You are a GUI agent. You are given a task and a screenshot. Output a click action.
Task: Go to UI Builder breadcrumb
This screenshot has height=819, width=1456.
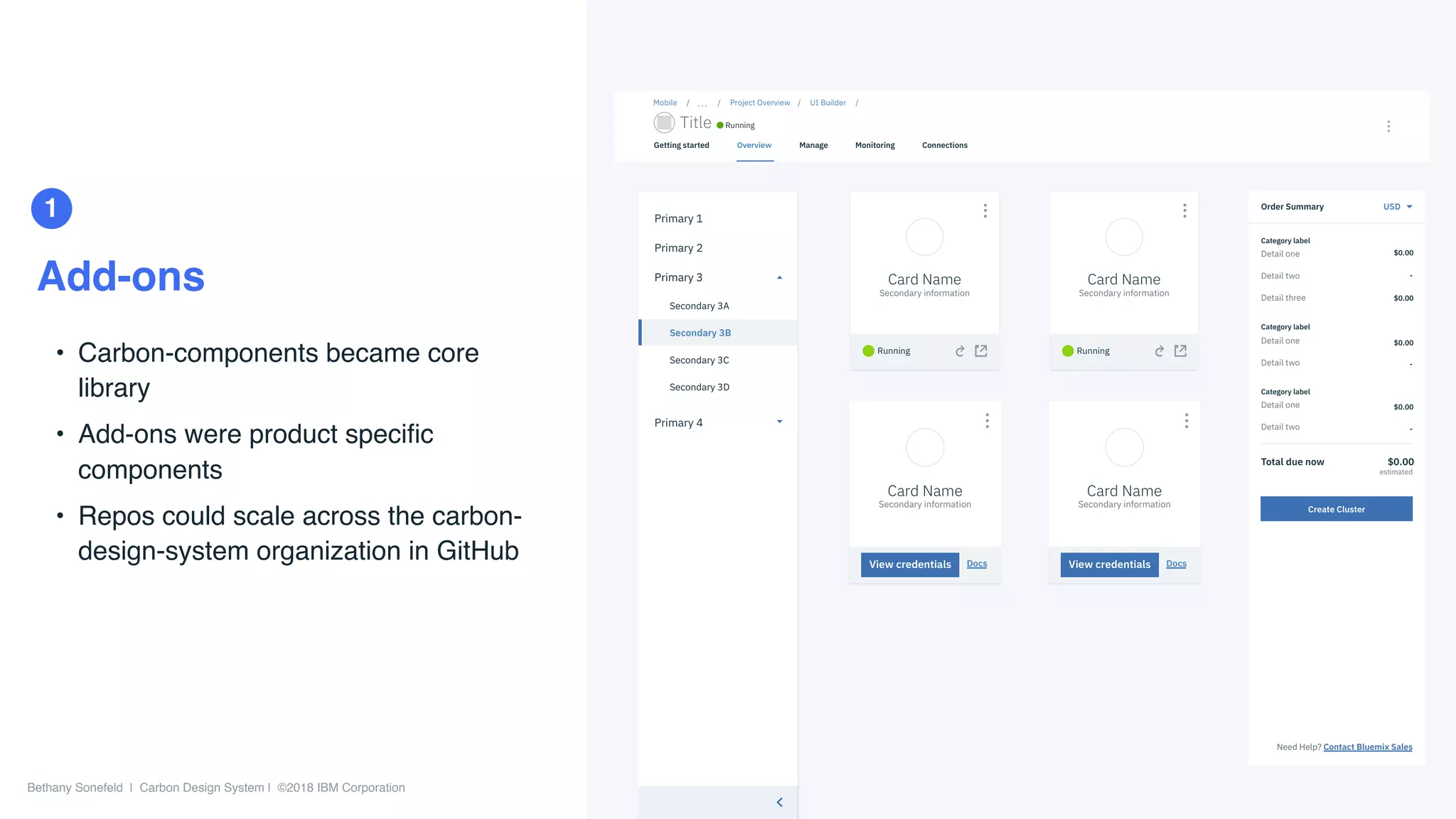click(x=828, y=103)
